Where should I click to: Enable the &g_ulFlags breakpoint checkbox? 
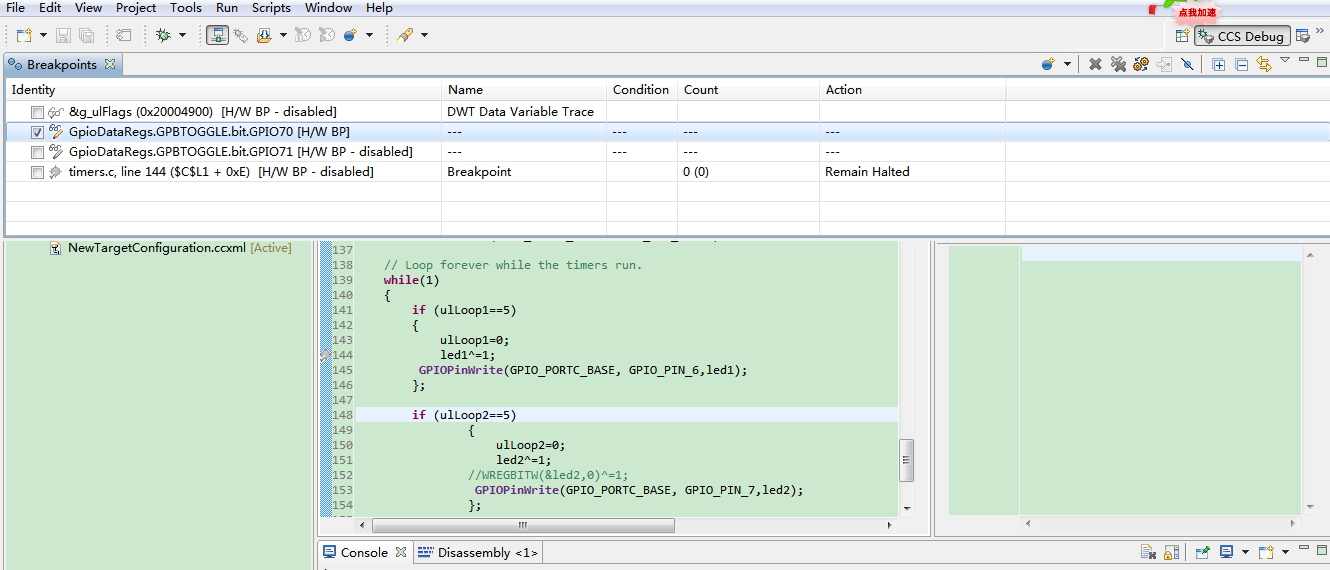(38, 112)
